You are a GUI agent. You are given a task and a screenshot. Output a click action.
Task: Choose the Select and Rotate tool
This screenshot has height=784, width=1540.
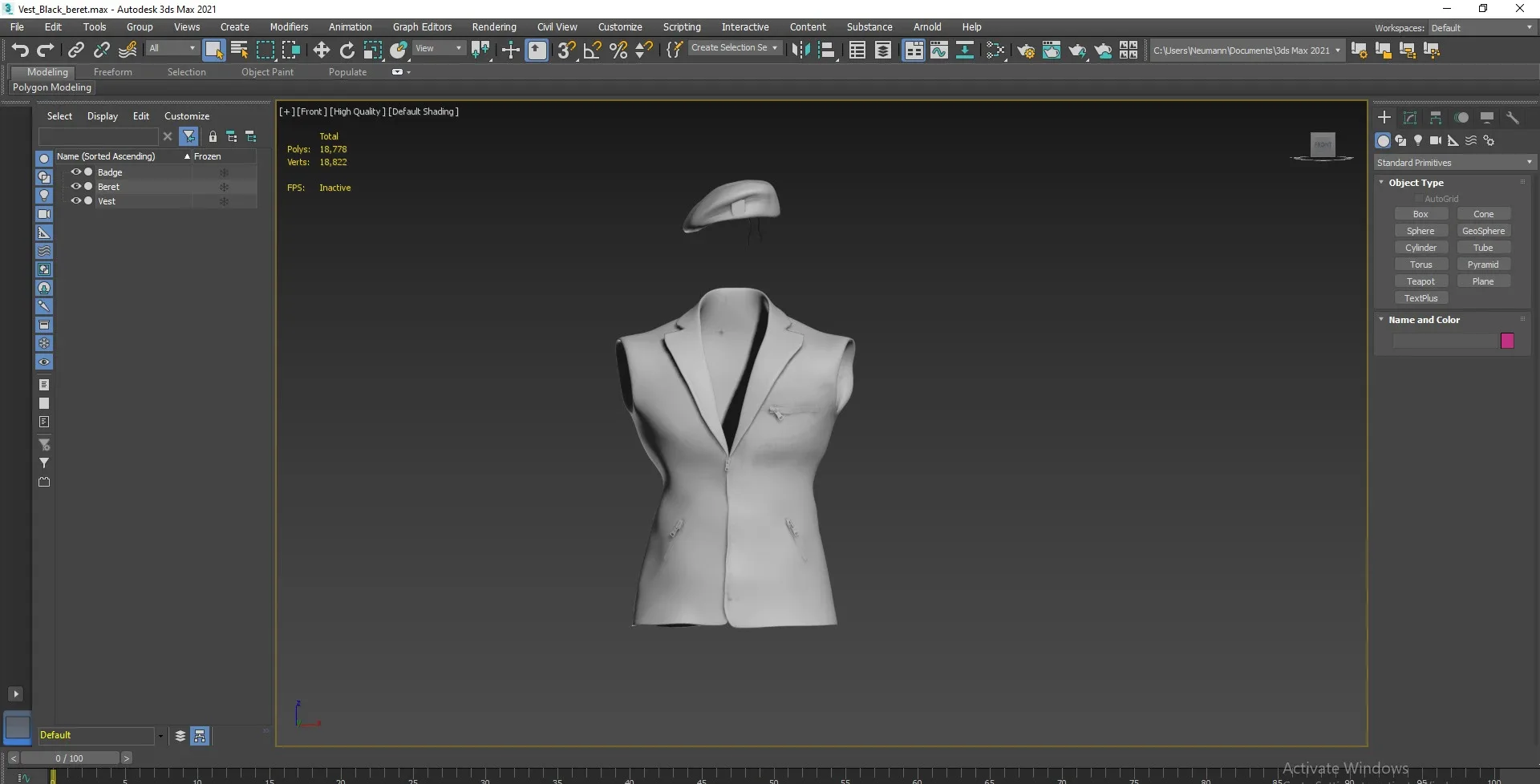347,50
